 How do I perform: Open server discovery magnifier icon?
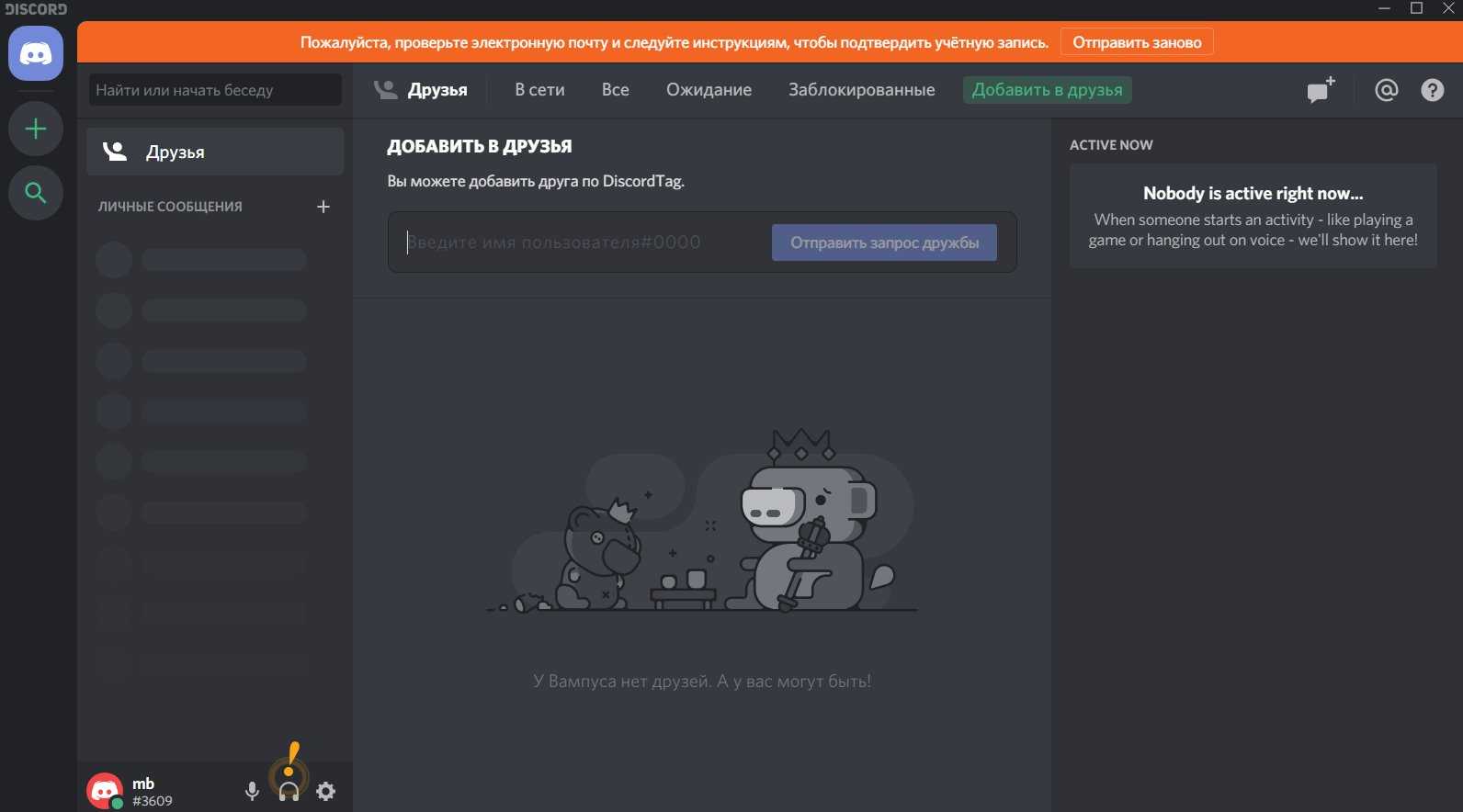tap(36, 193)
